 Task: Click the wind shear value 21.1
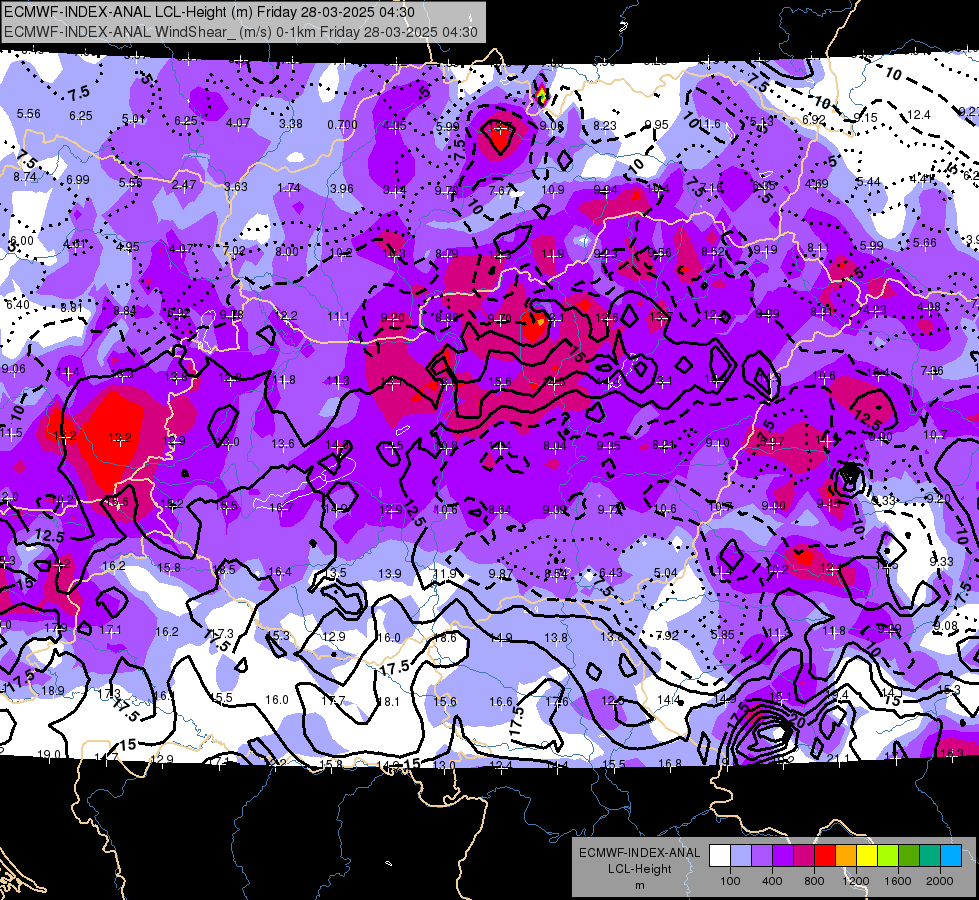click(x=838, y=759)
